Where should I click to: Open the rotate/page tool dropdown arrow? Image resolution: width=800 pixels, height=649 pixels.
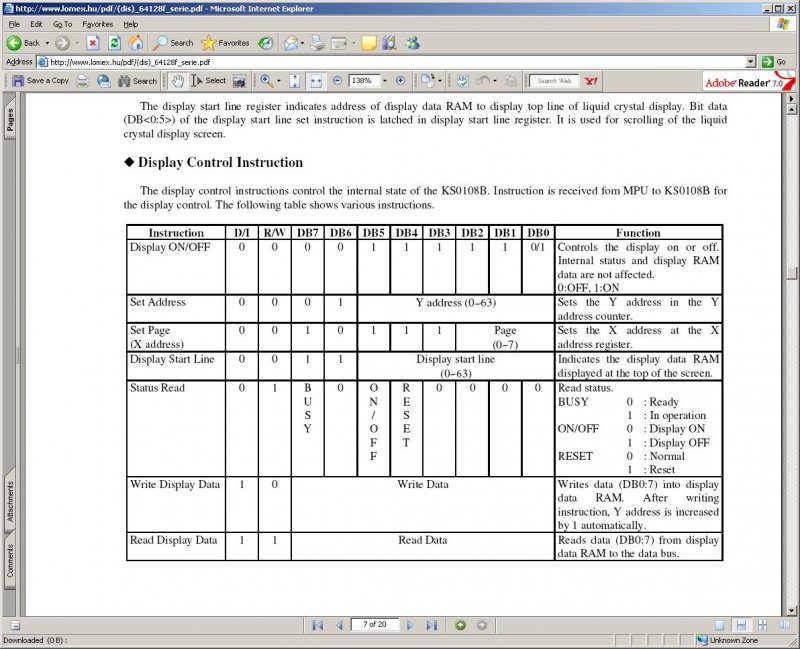click(x=440, y=81)
